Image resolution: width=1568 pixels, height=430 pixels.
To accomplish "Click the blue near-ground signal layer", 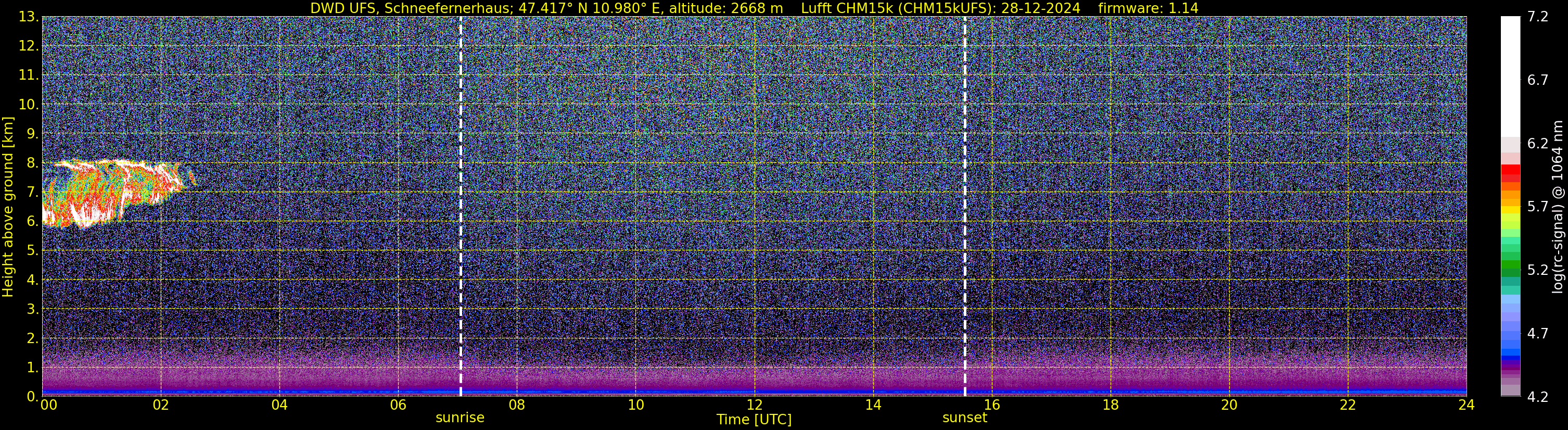I will pos(754,391).
